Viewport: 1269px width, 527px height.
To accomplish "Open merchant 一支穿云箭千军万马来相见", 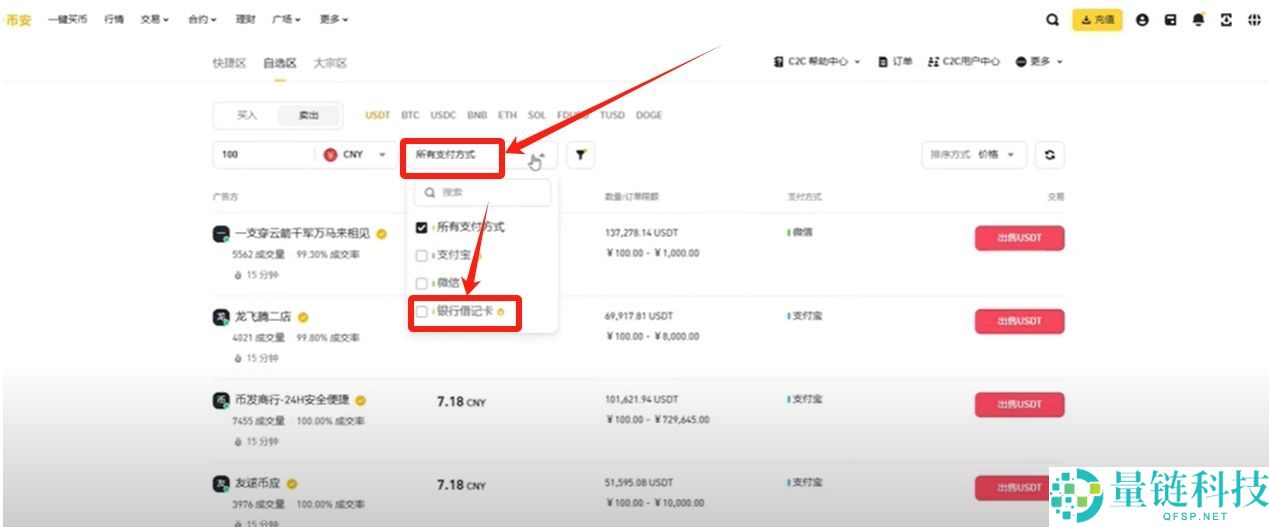I will pos(302,233).
